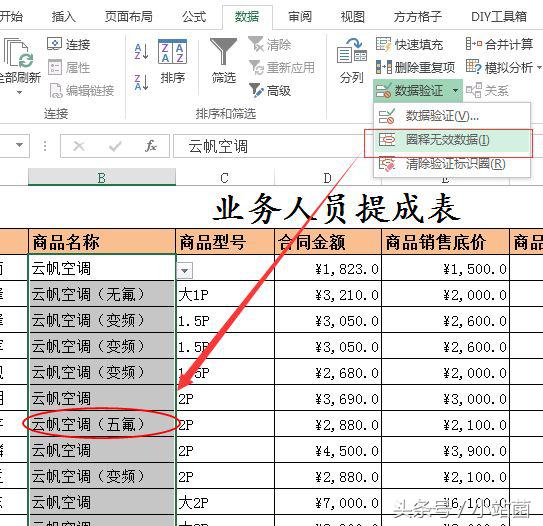Select column C header
Viewport: 543px width, 526px height.
[x=225, y=177]
